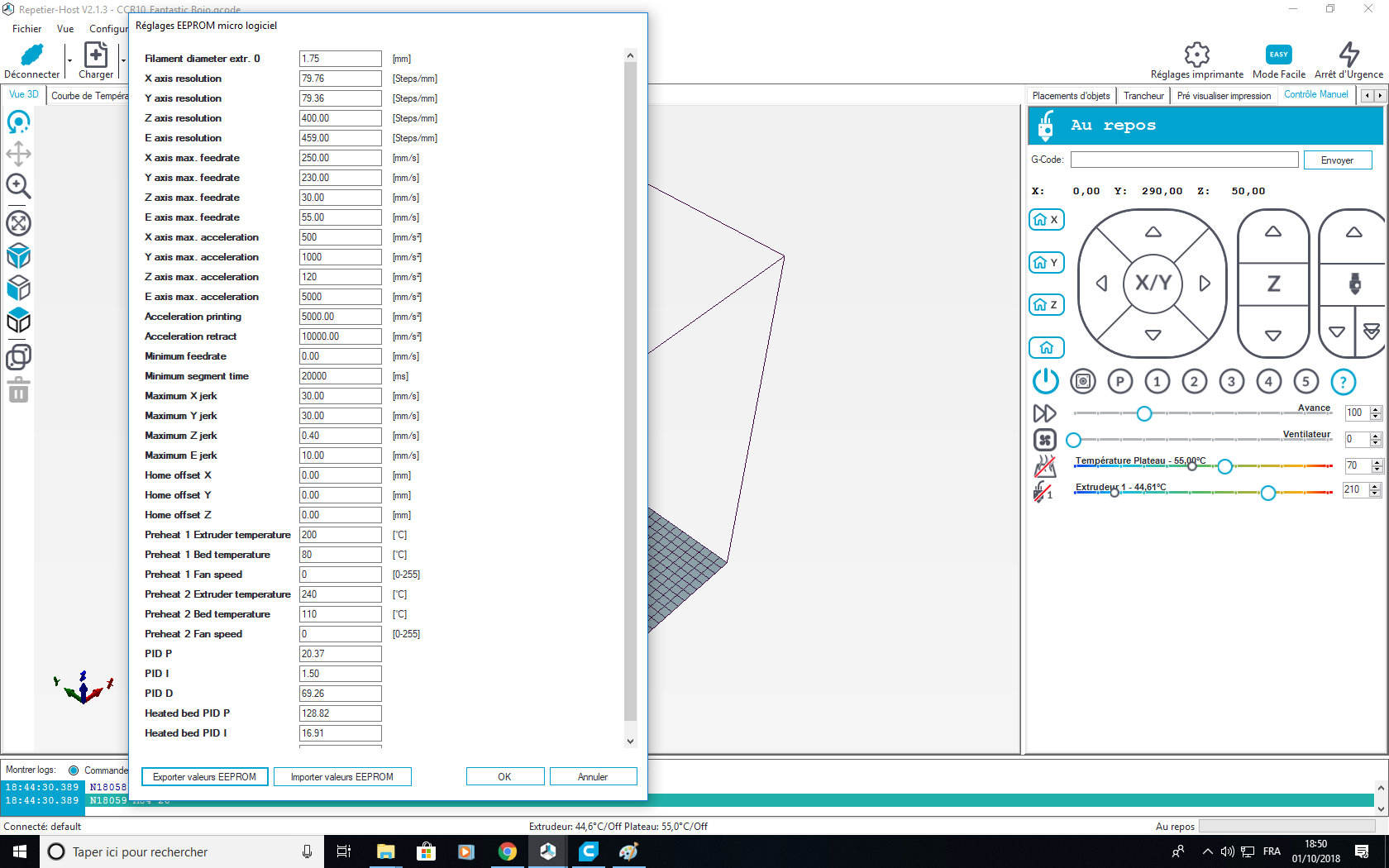Open Charger dropdown arrow

[x=123, y=60]
